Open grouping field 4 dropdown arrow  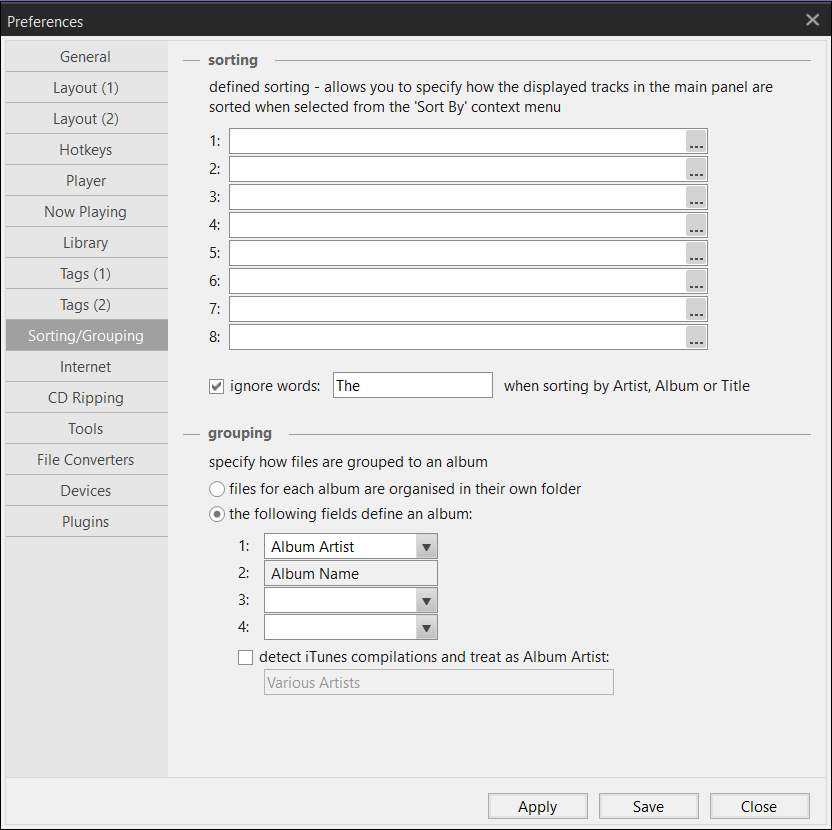(426, 628)
